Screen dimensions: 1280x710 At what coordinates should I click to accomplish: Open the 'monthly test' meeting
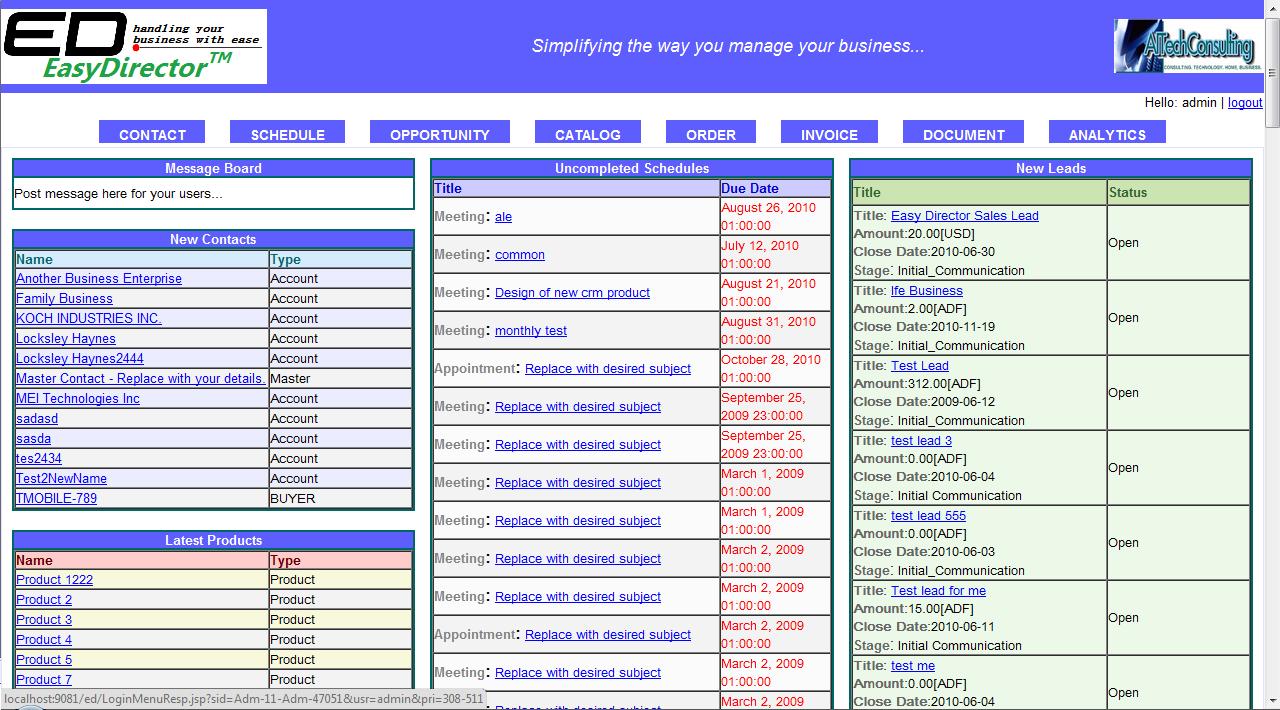pyautogui.click(x=531, y=331)
